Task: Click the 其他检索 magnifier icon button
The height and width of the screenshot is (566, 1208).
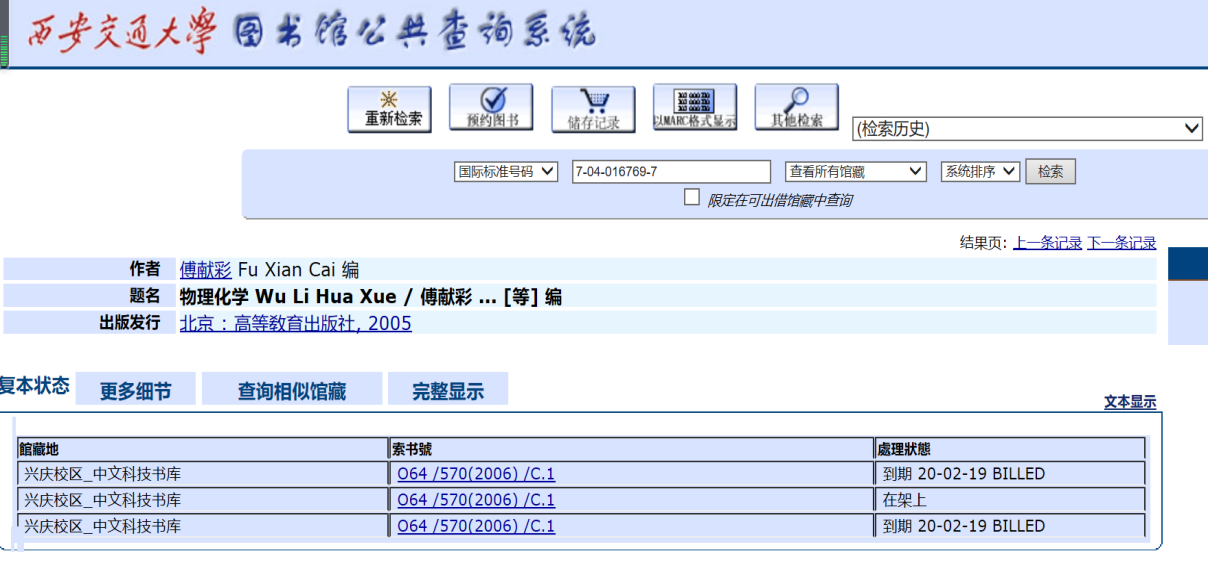Action: click(796, 108)
